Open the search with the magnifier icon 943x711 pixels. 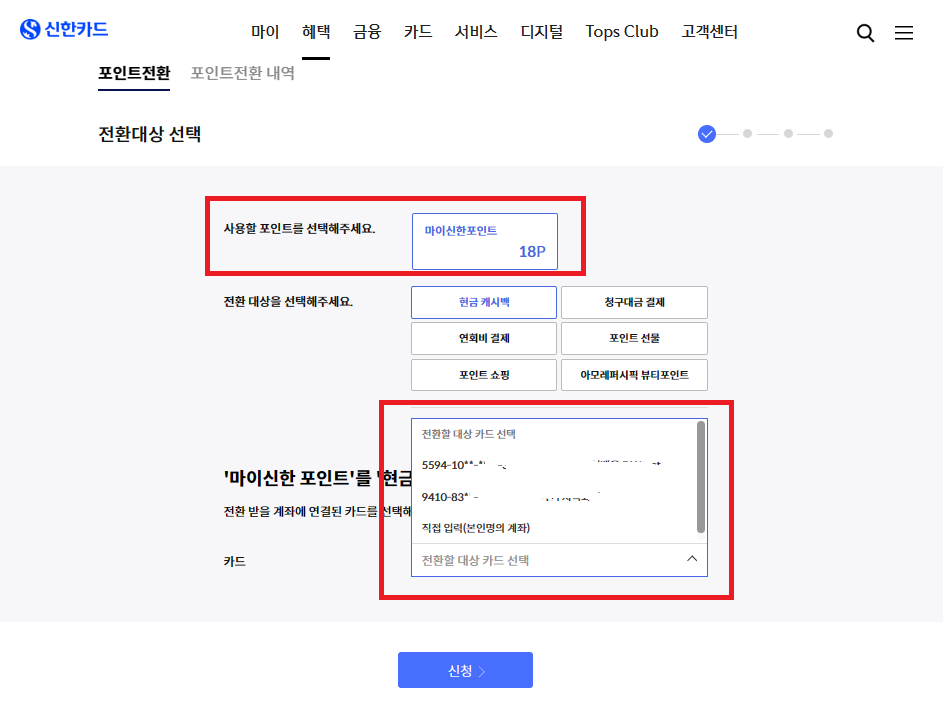(864, 32)
